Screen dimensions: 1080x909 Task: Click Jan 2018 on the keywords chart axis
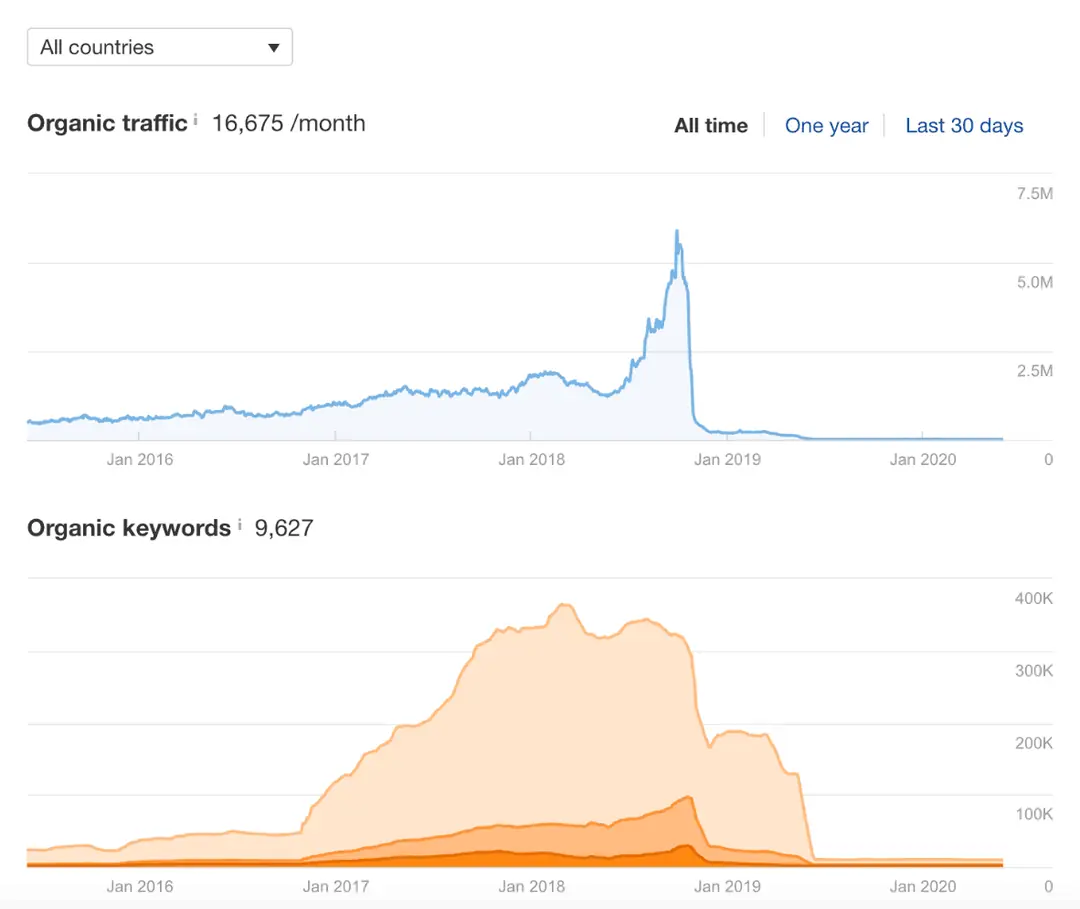click(531, 886)
